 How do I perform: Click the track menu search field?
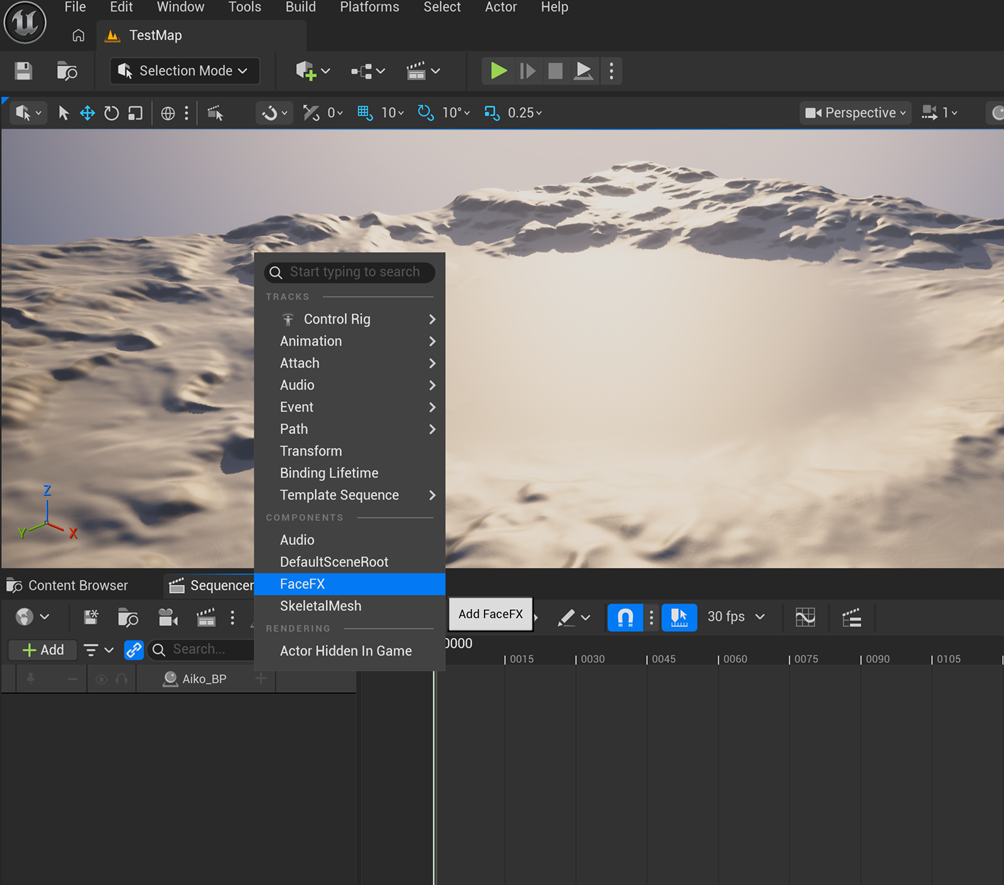click(x=350, y=272)
